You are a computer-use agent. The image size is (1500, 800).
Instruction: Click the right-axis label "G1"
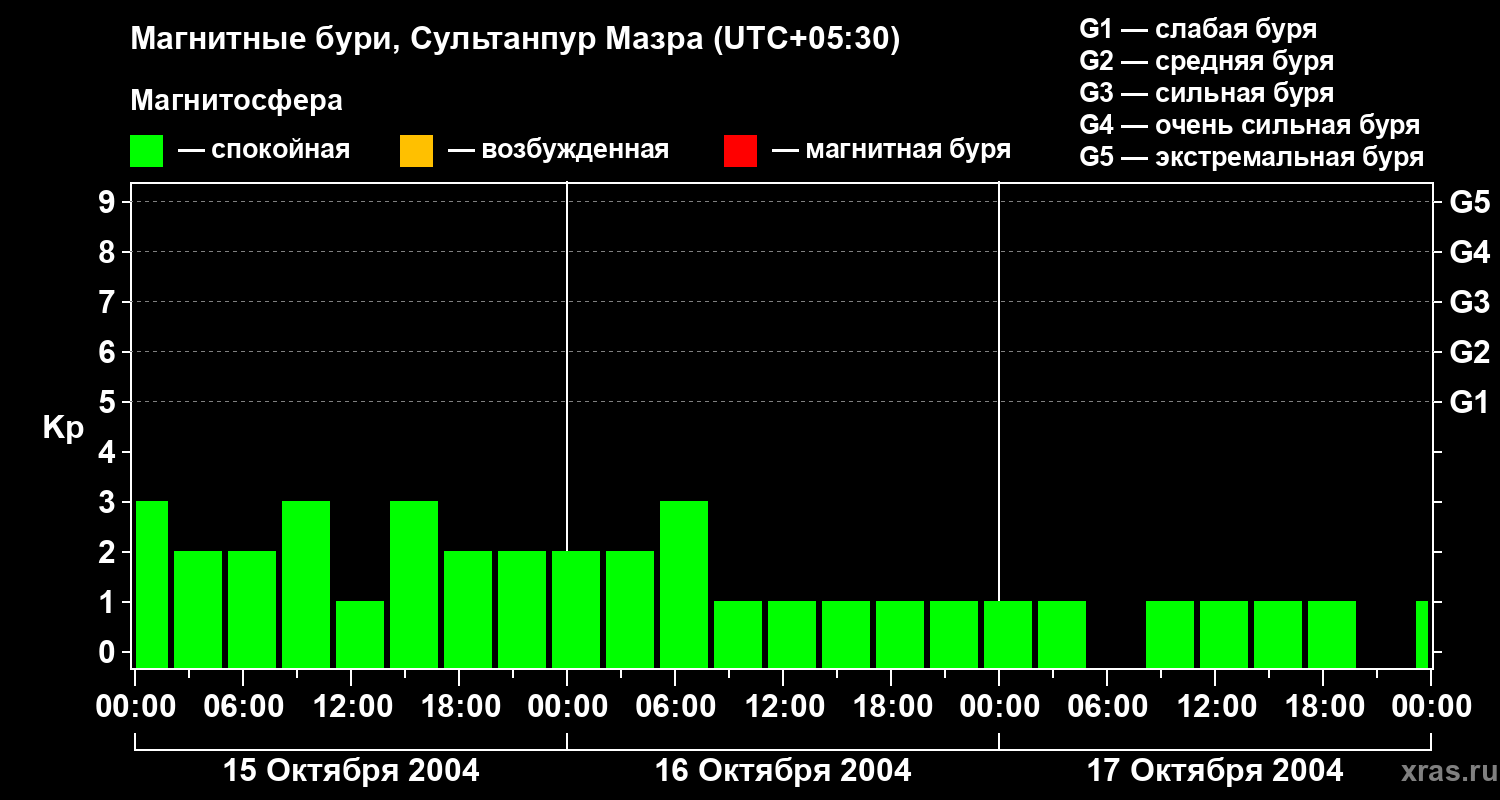tap(1469, 402)
